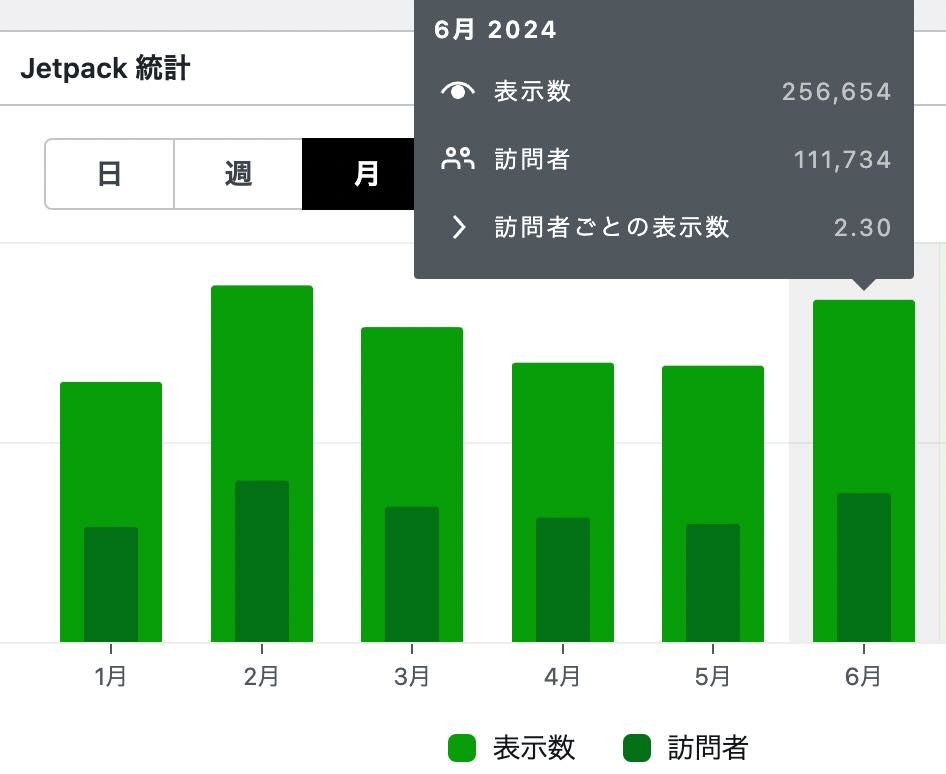The width and height of the screenshot is (946, 774).
Task: Click the 6月 dark visitors bar
Action: pos(864,568)
